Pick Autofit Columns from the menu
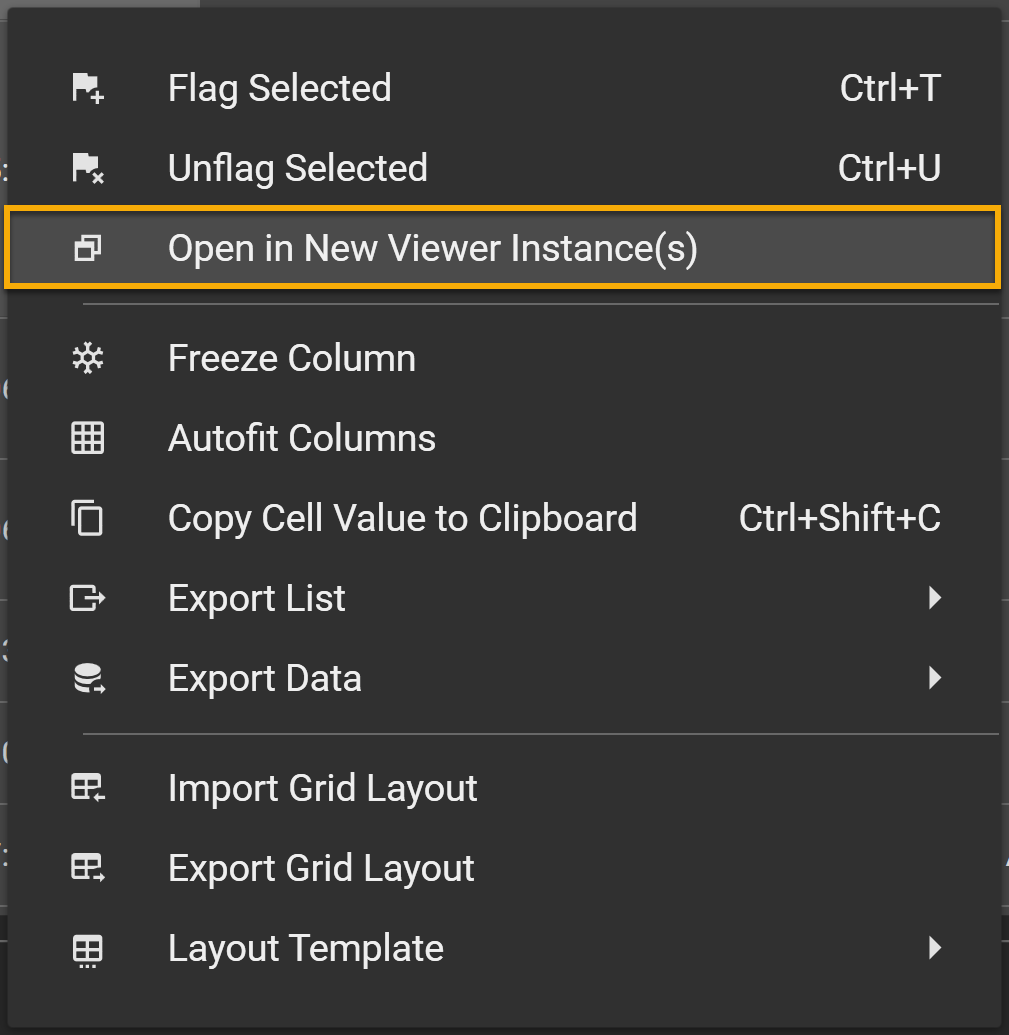 [x=301, y=439]
